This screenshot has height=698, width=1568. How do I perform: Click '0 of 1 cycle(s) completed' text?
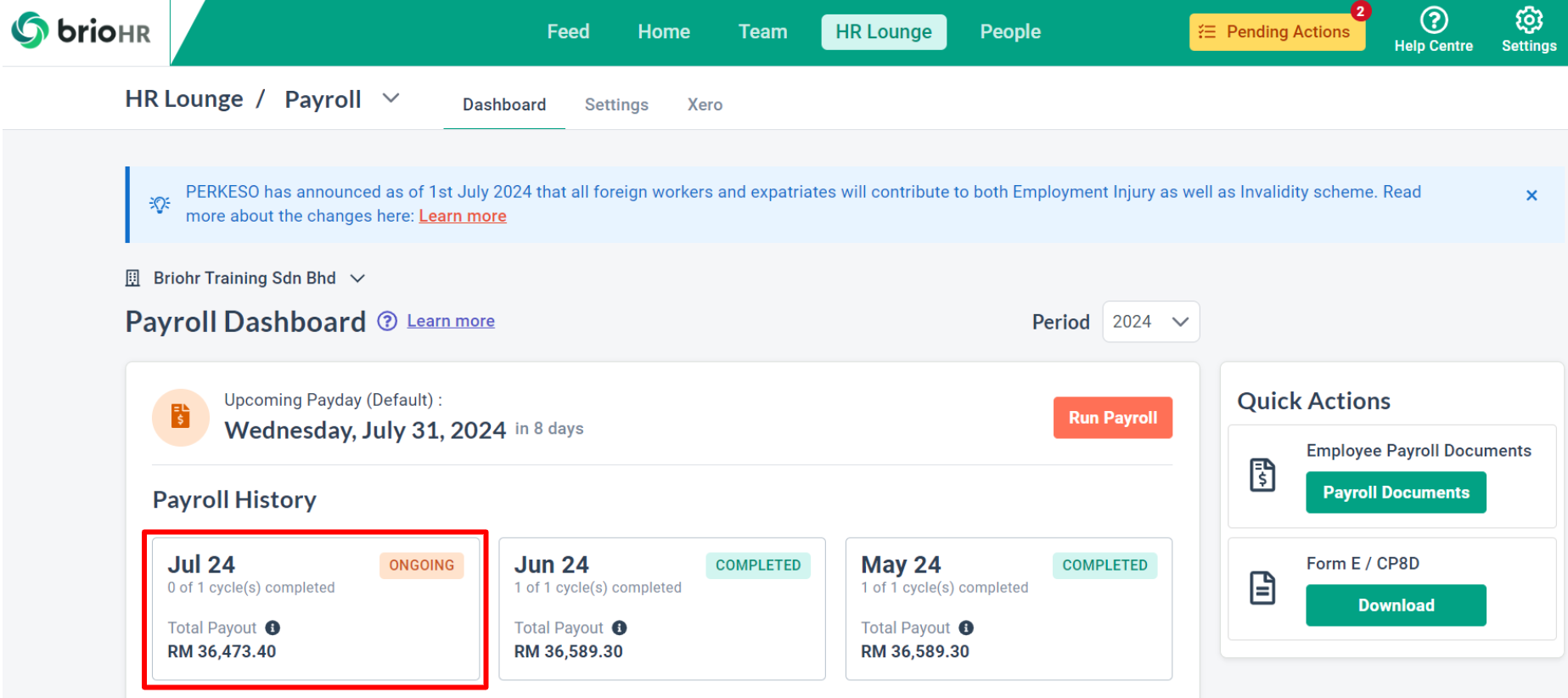point(251,588)
